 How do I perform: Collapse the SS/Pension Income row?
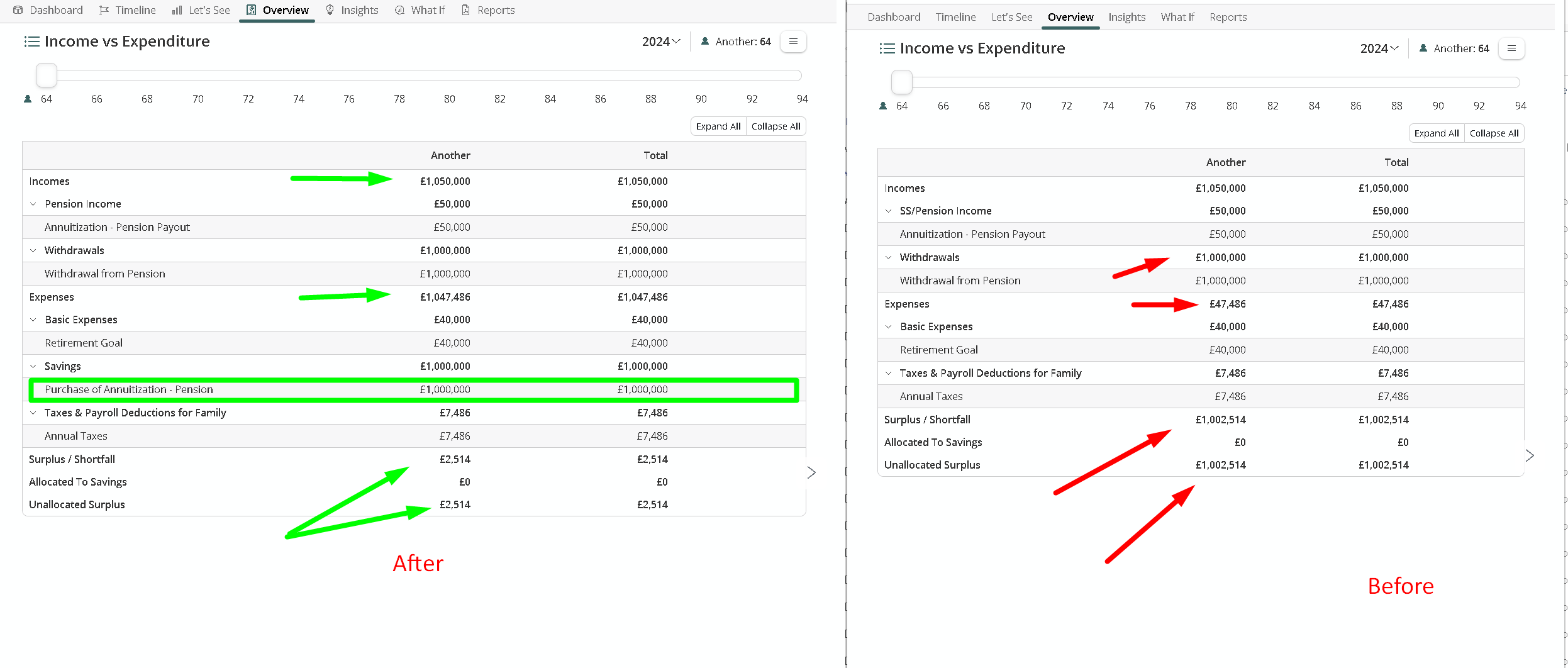[x=889, y=211]
